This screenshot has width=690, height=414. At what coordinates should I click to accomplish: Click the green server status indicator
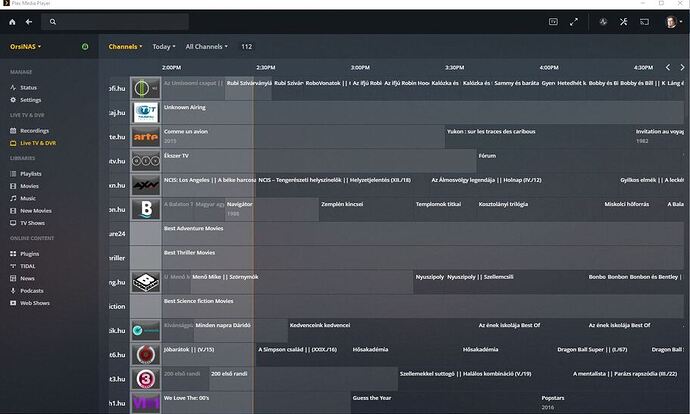[x=85, y=47]
